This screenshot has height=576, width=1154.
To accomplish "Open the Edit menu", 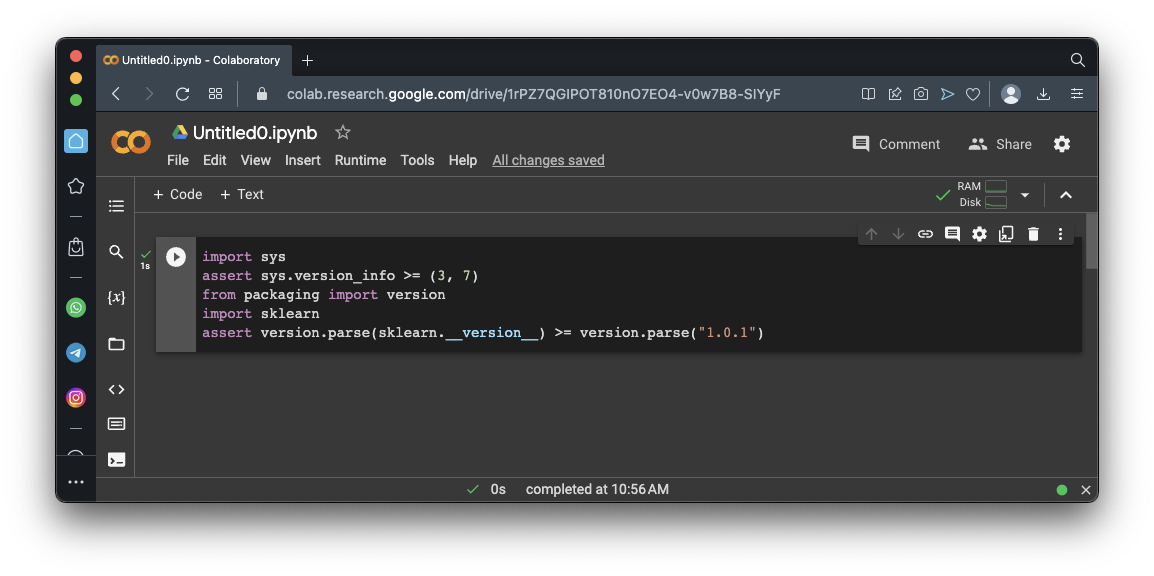I will (214, 160).
